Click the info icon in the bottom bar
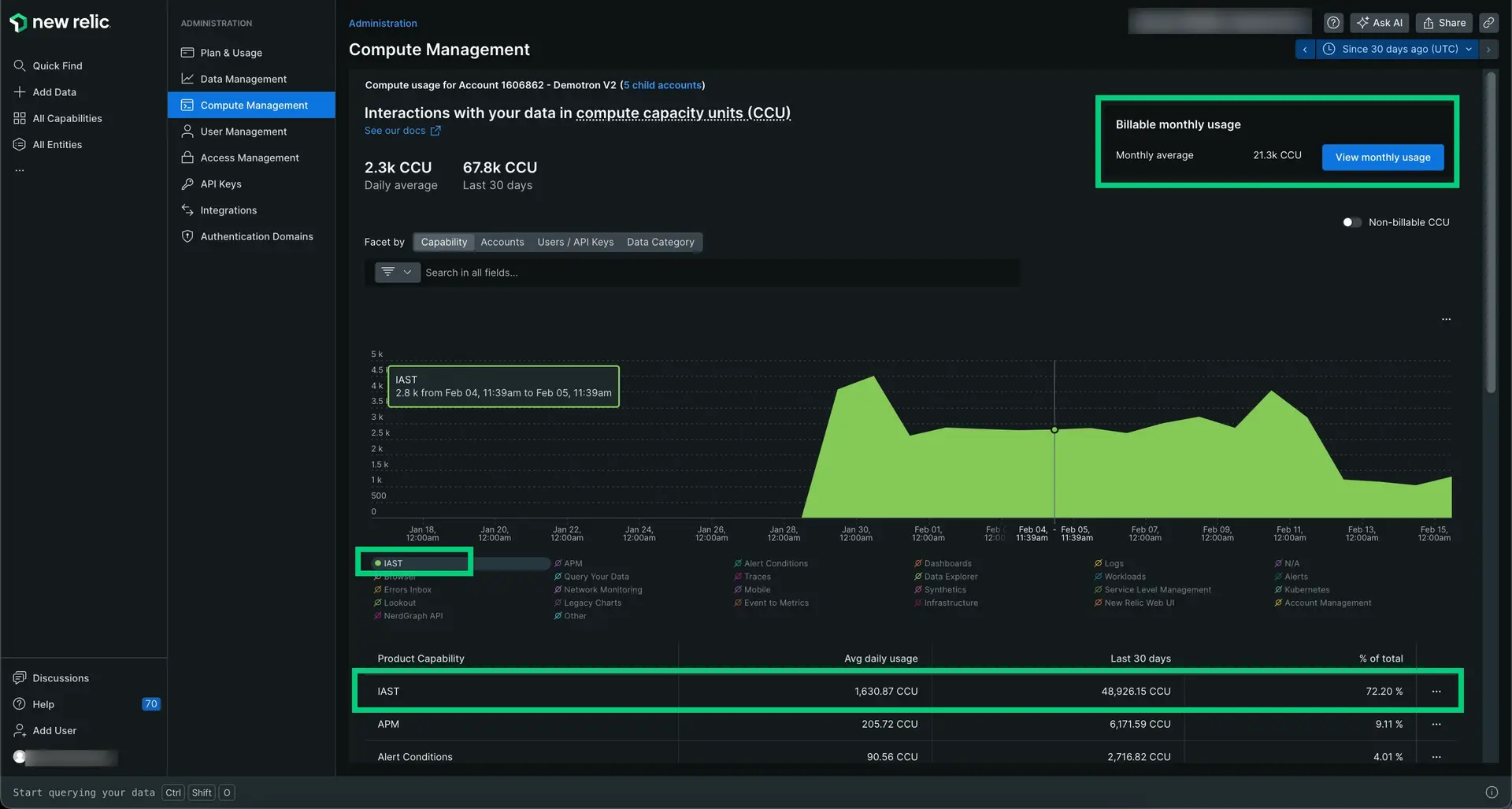1512x809 pixels. click(x=1491, y=792)
